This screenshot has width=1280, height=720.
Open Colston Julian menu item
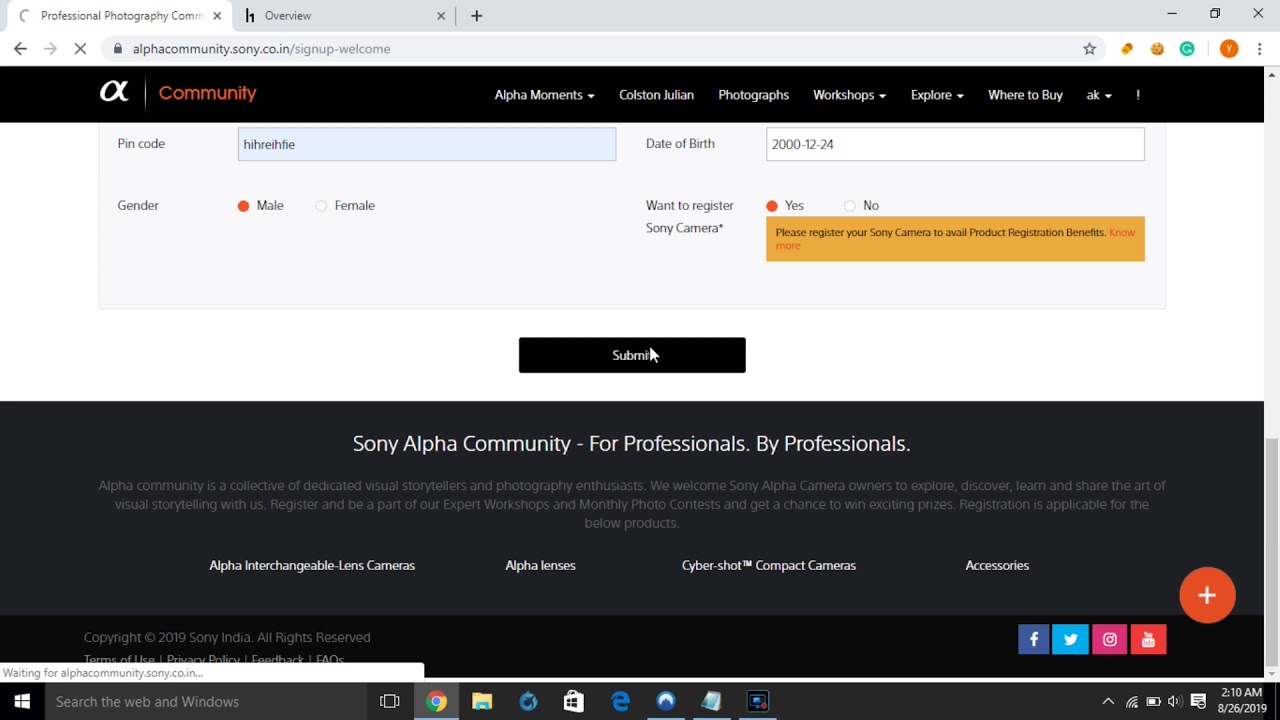point(656,95)
